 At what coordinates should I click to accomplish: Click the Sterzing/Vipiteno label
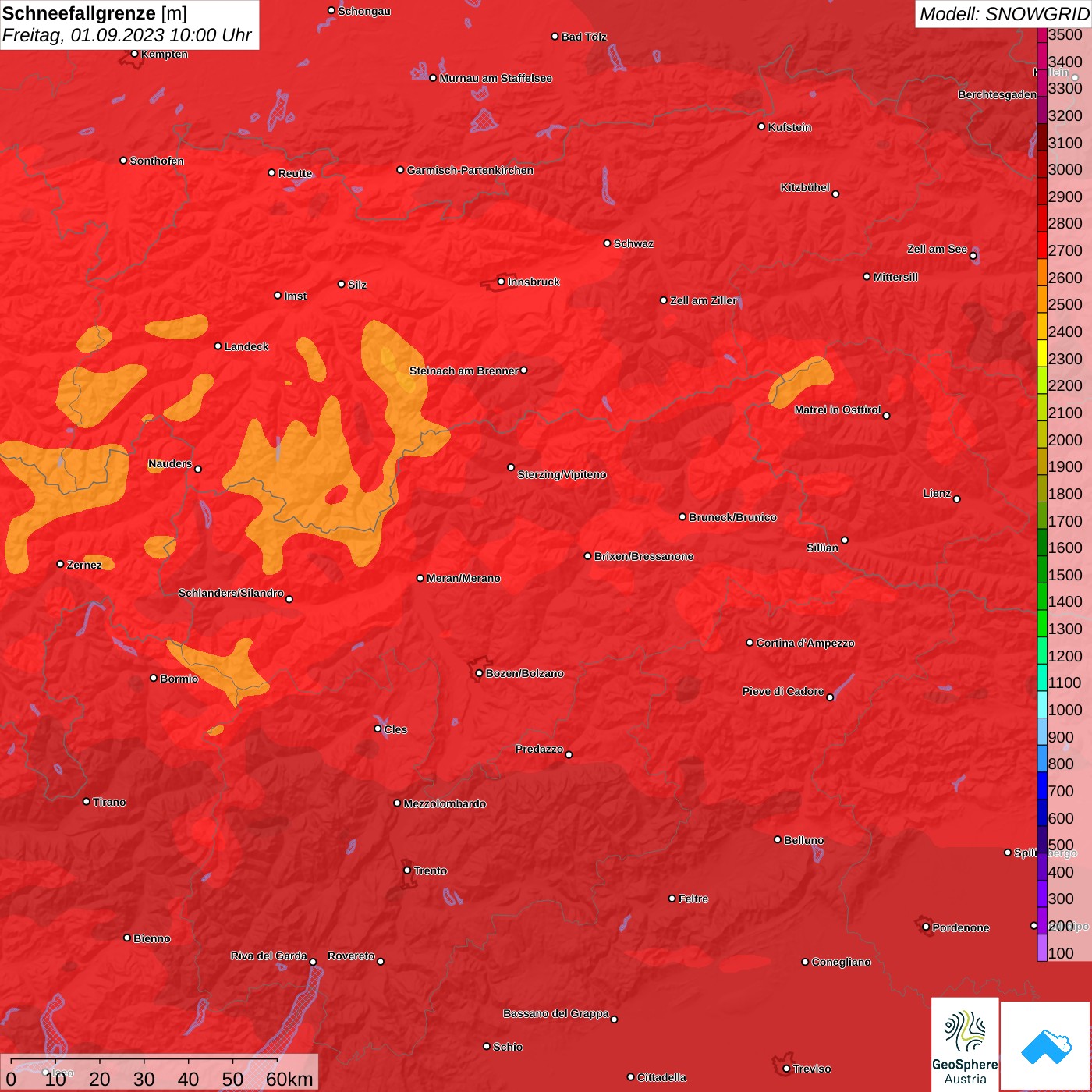click(x=562, y=474)
